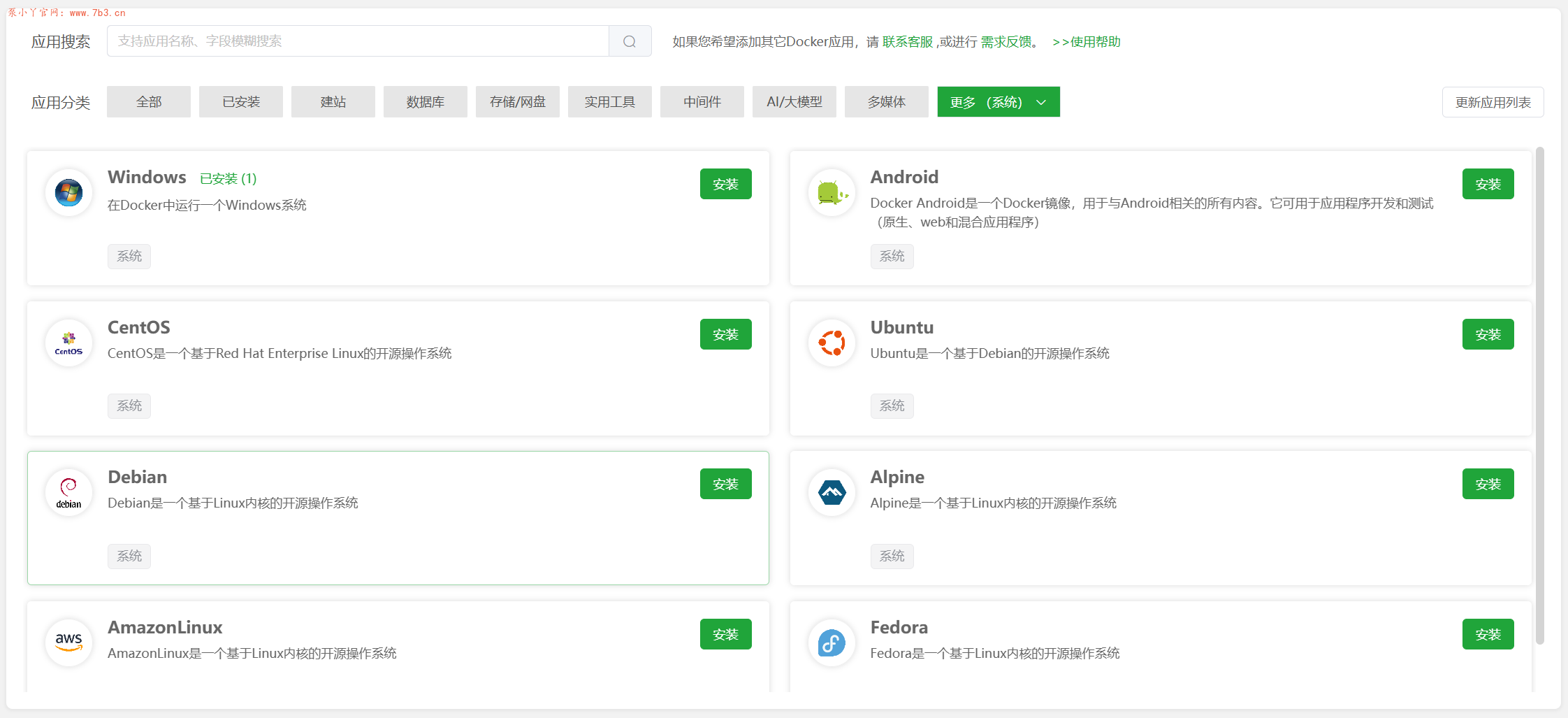1568x718 pixels.
Task: Open the 联系客服 link
Action: coord(908,42)
